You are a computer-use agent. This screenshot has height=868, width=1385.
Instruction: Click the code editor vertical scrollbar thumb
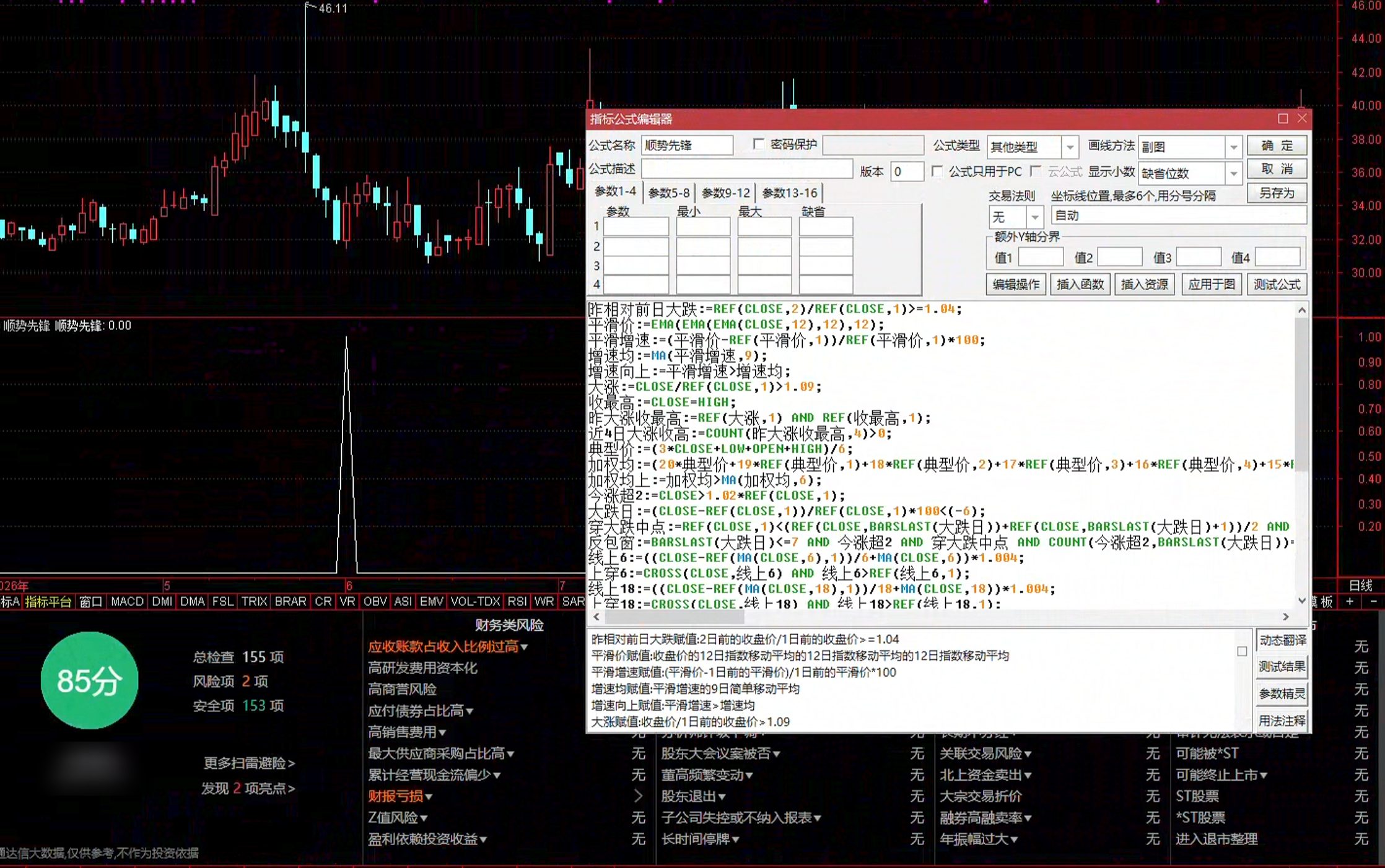(1301, 395)
